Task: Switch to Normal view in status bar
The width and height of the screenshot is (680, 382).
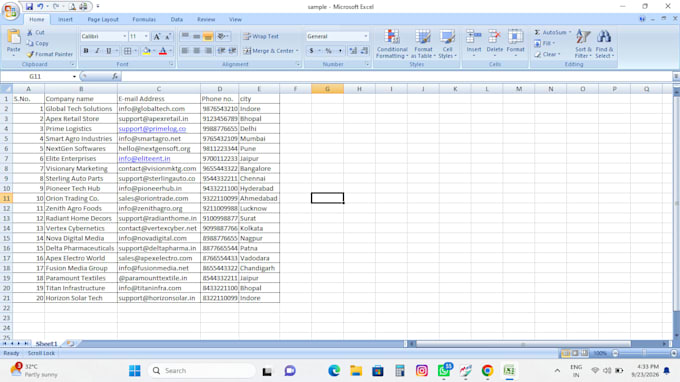Action: click(566, 353)
